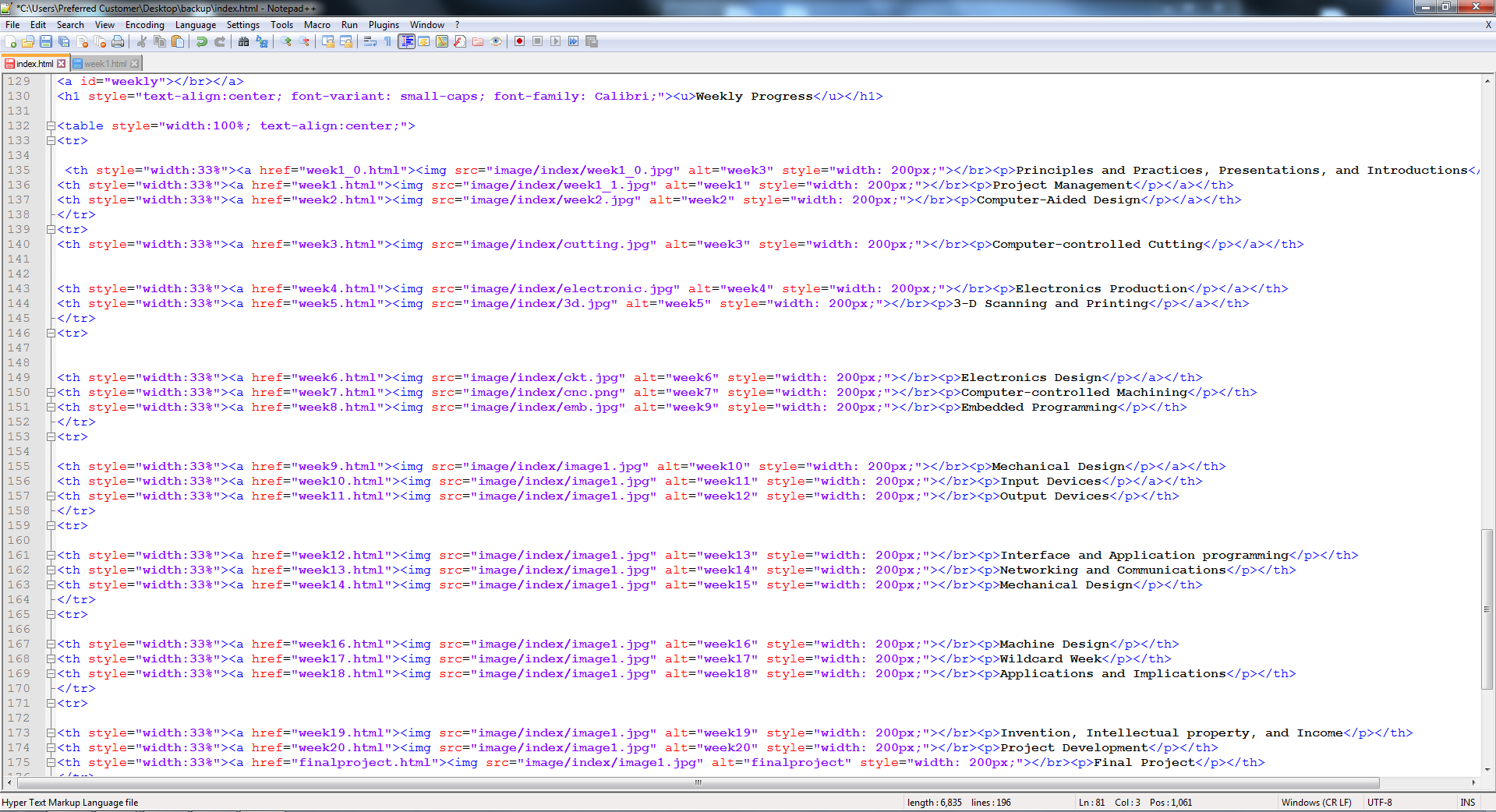Open the Language menu

[x=196, y=25]
